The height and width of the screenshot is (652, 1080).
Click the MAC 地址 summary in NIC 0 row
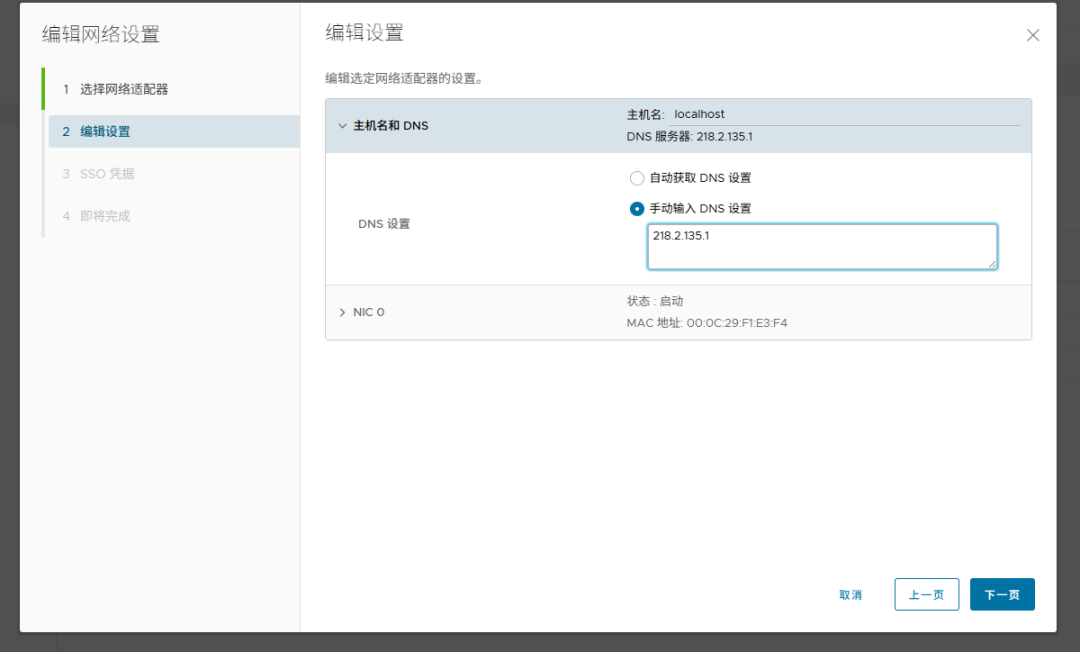707,323
